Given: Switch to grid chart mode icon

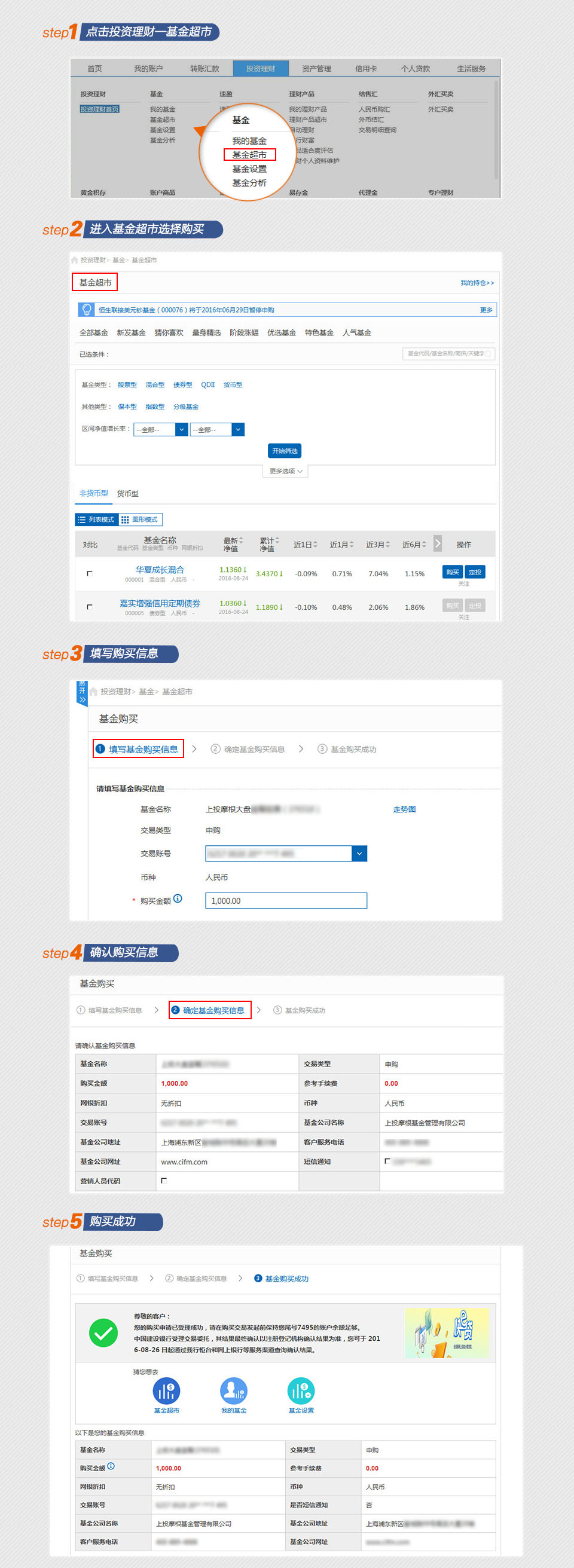Looking at the screenshot, I should coord(125,519).
